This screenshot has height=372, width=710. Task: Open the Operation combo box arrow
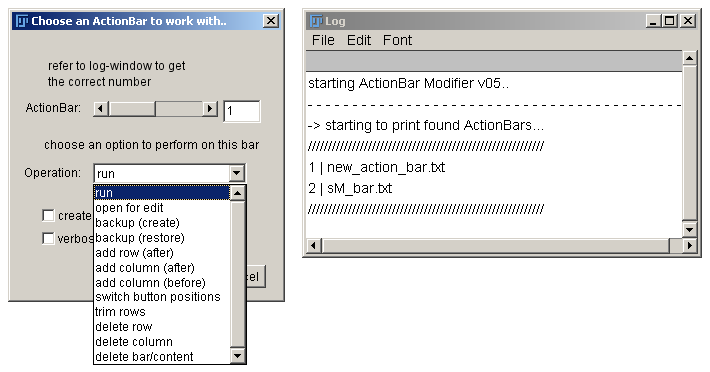tap(237, 173)
